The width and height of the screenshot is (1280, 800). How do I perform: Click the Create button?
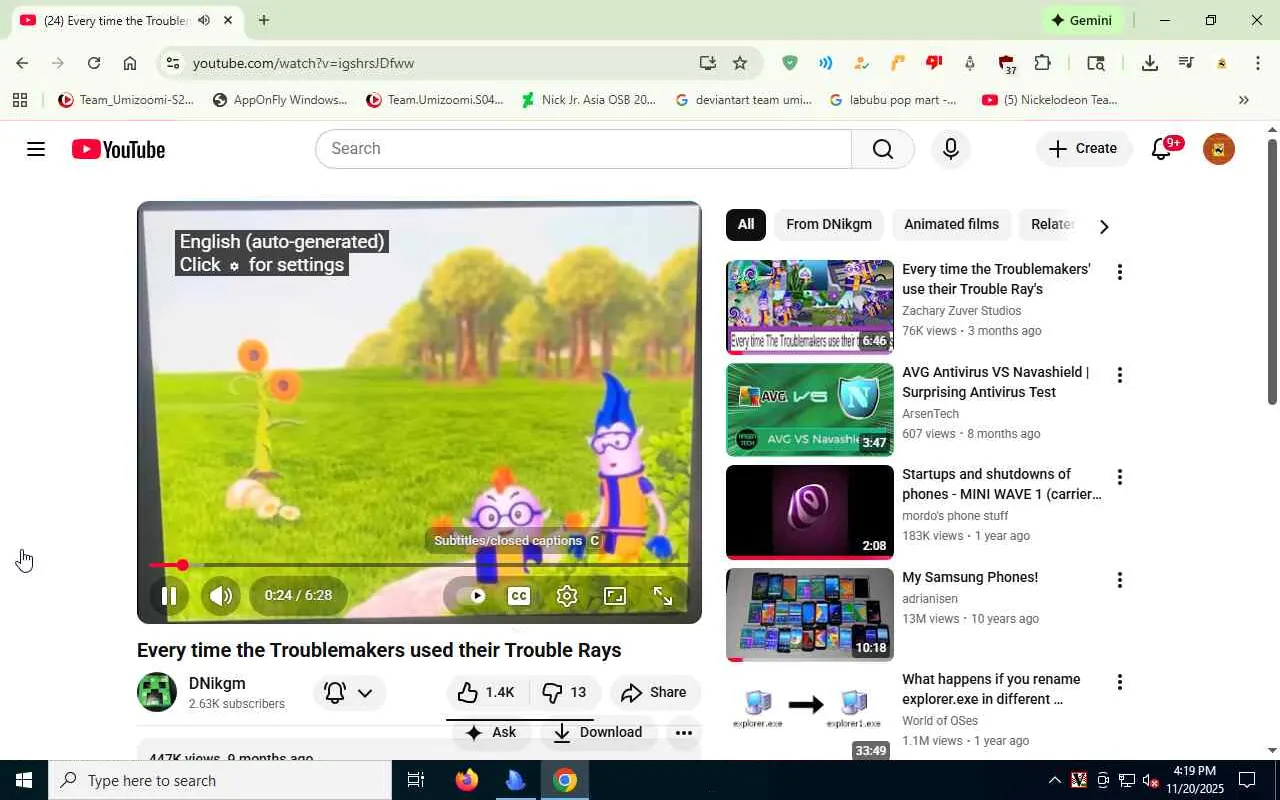click(x=1083, y=149)
